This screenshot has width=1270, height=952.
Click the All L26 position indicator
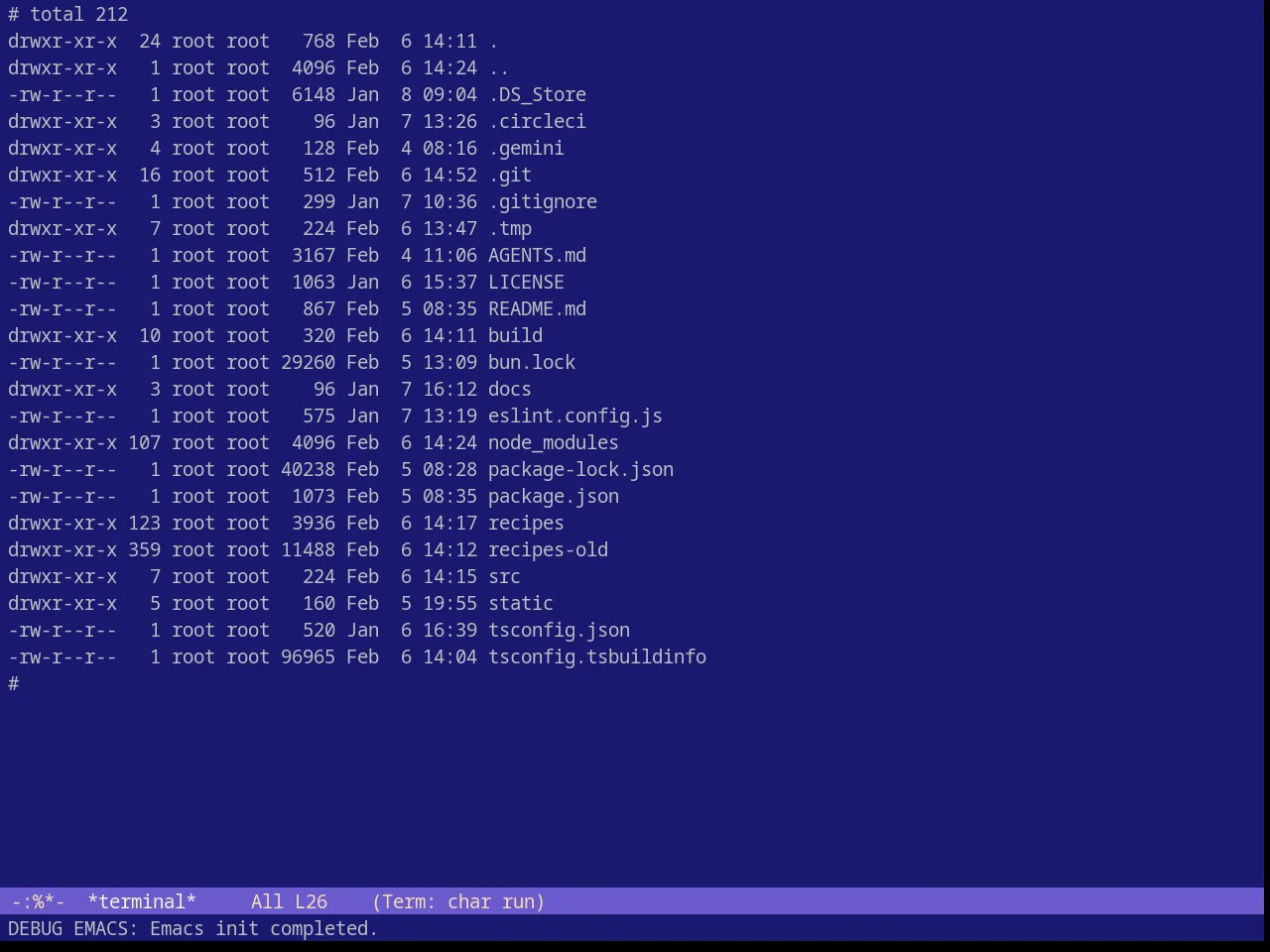pyautogui.click(x=289, y=901)
